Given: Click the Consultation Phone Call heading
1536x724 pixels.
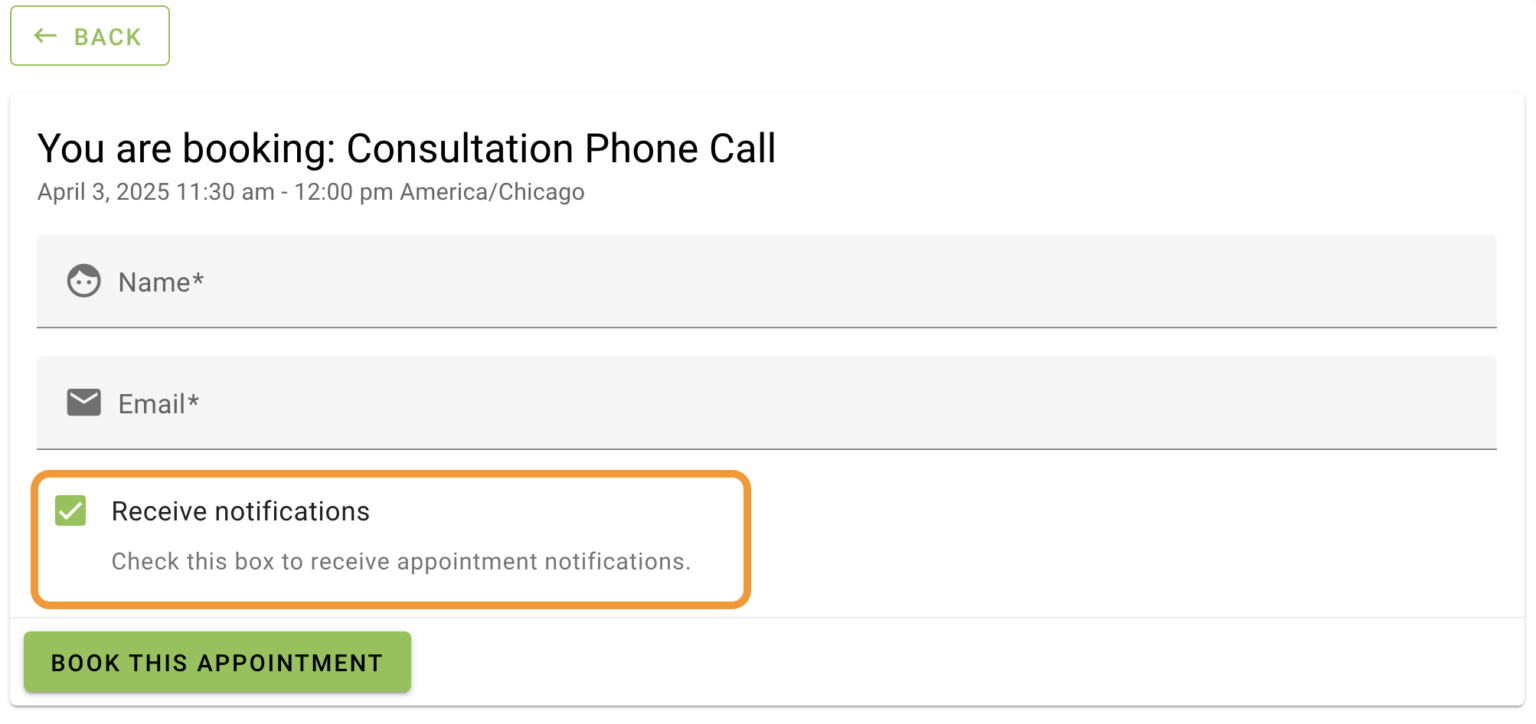Looking at the screenshot, I should pyautogui.click(x=405, y=148).
